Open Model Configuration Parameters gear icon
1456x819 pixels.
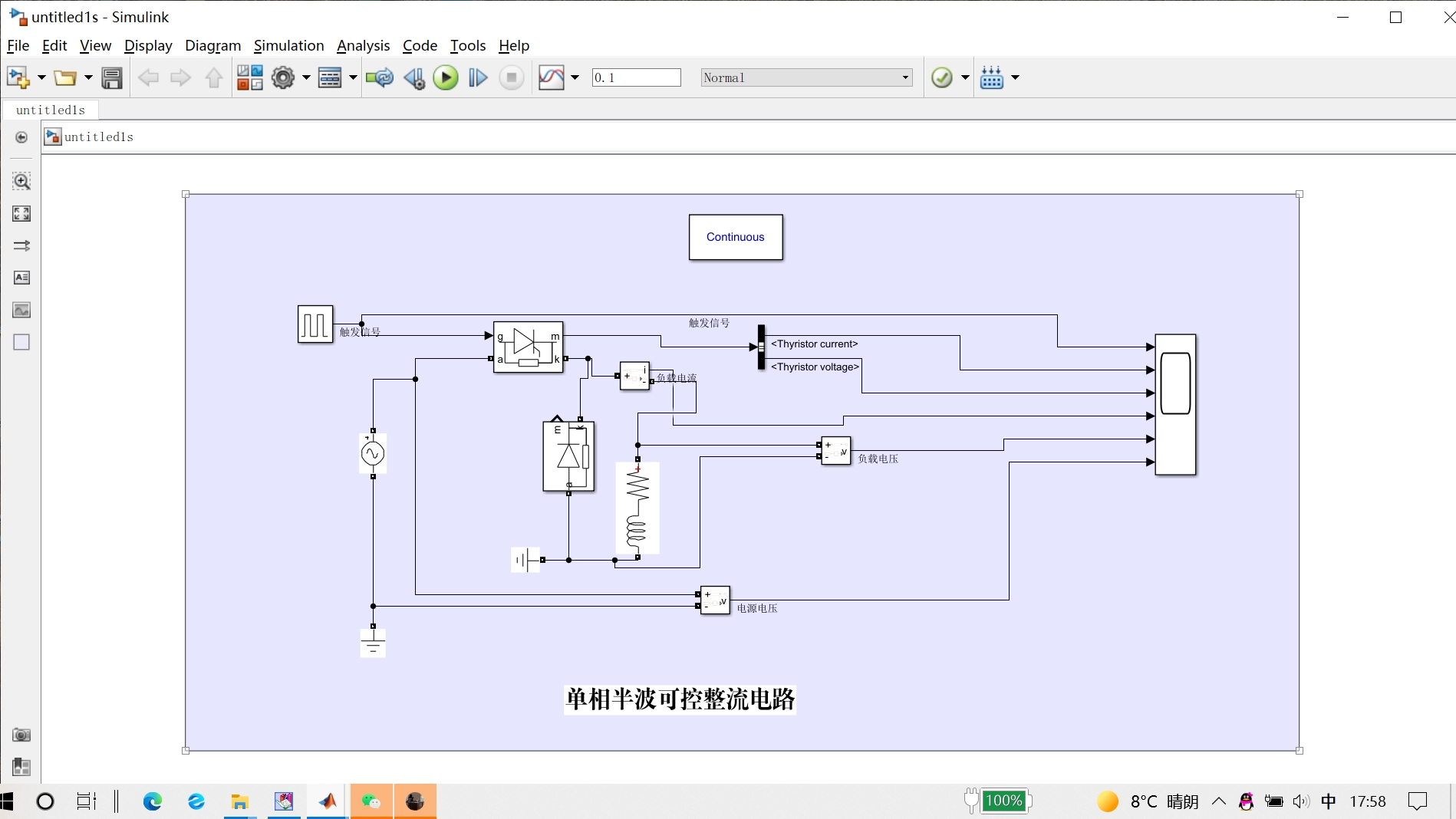(x=283, y=77)
